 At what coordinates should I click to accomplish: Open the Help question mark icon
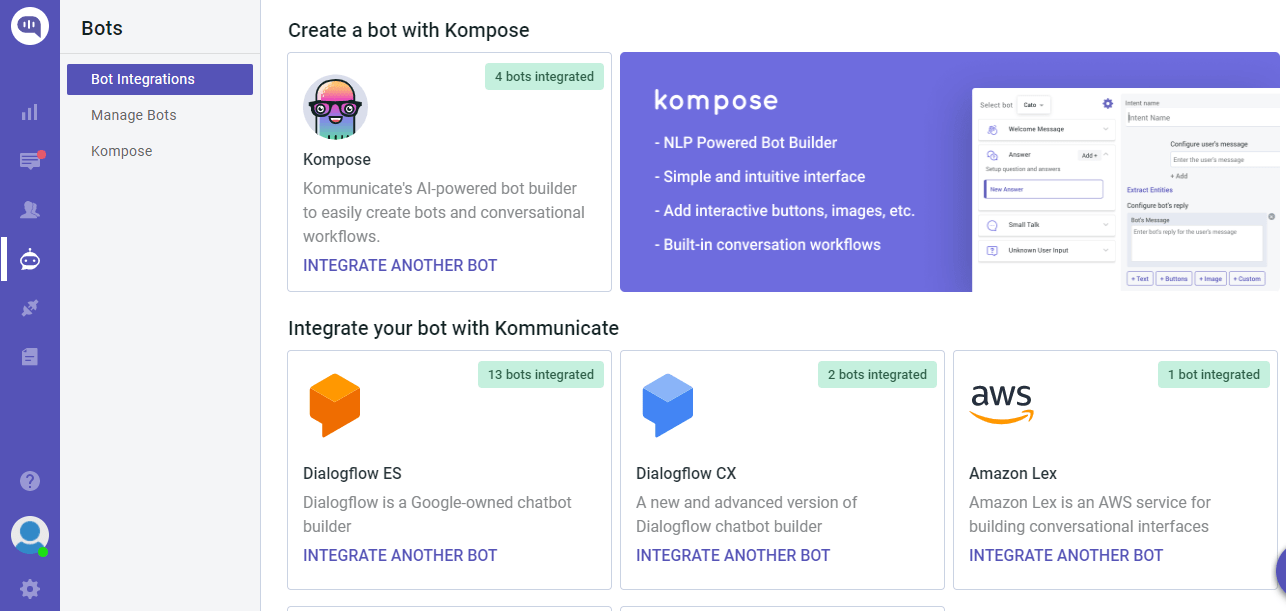click(x=29, y=481)
